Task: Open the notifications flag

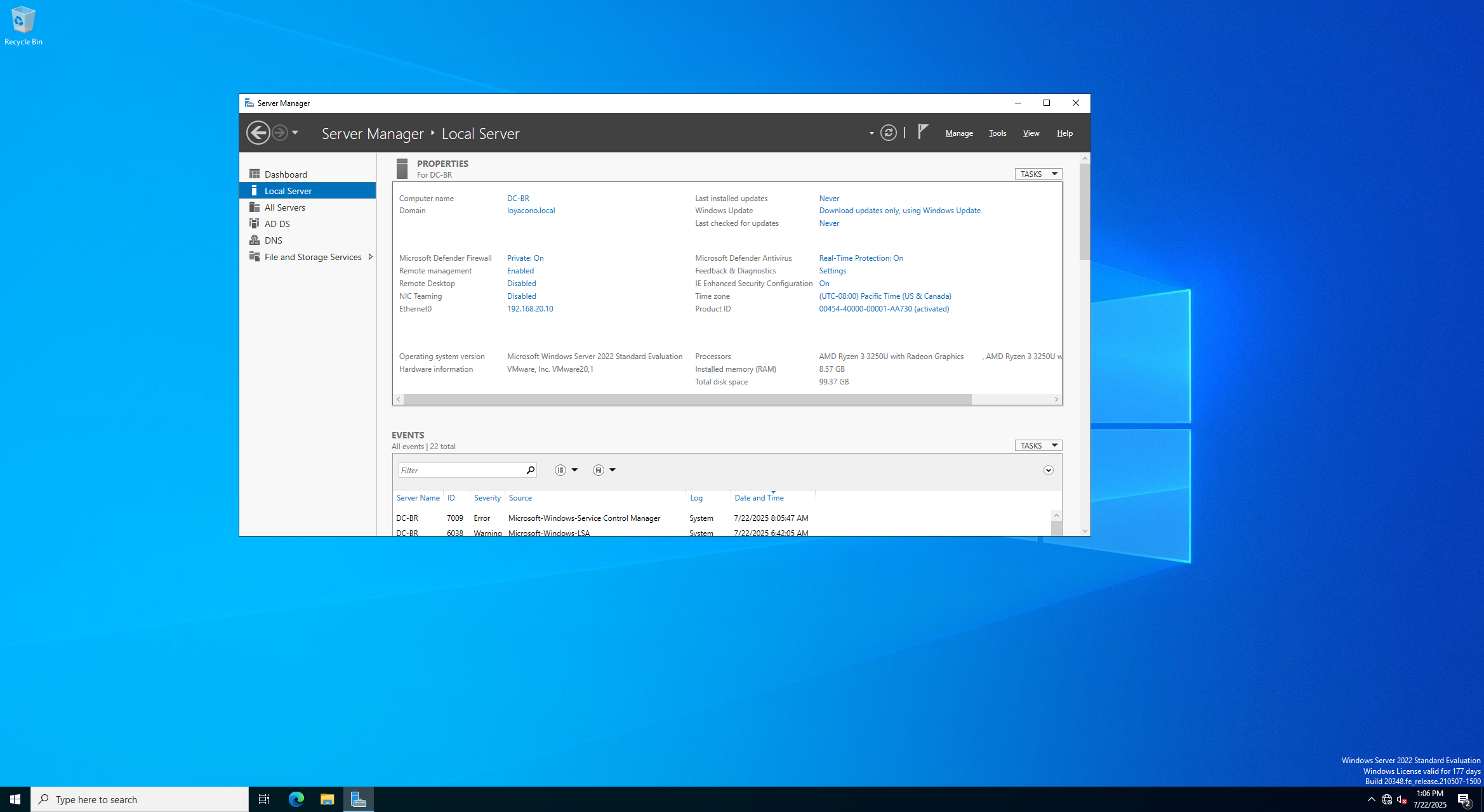Action: [924, 131]
